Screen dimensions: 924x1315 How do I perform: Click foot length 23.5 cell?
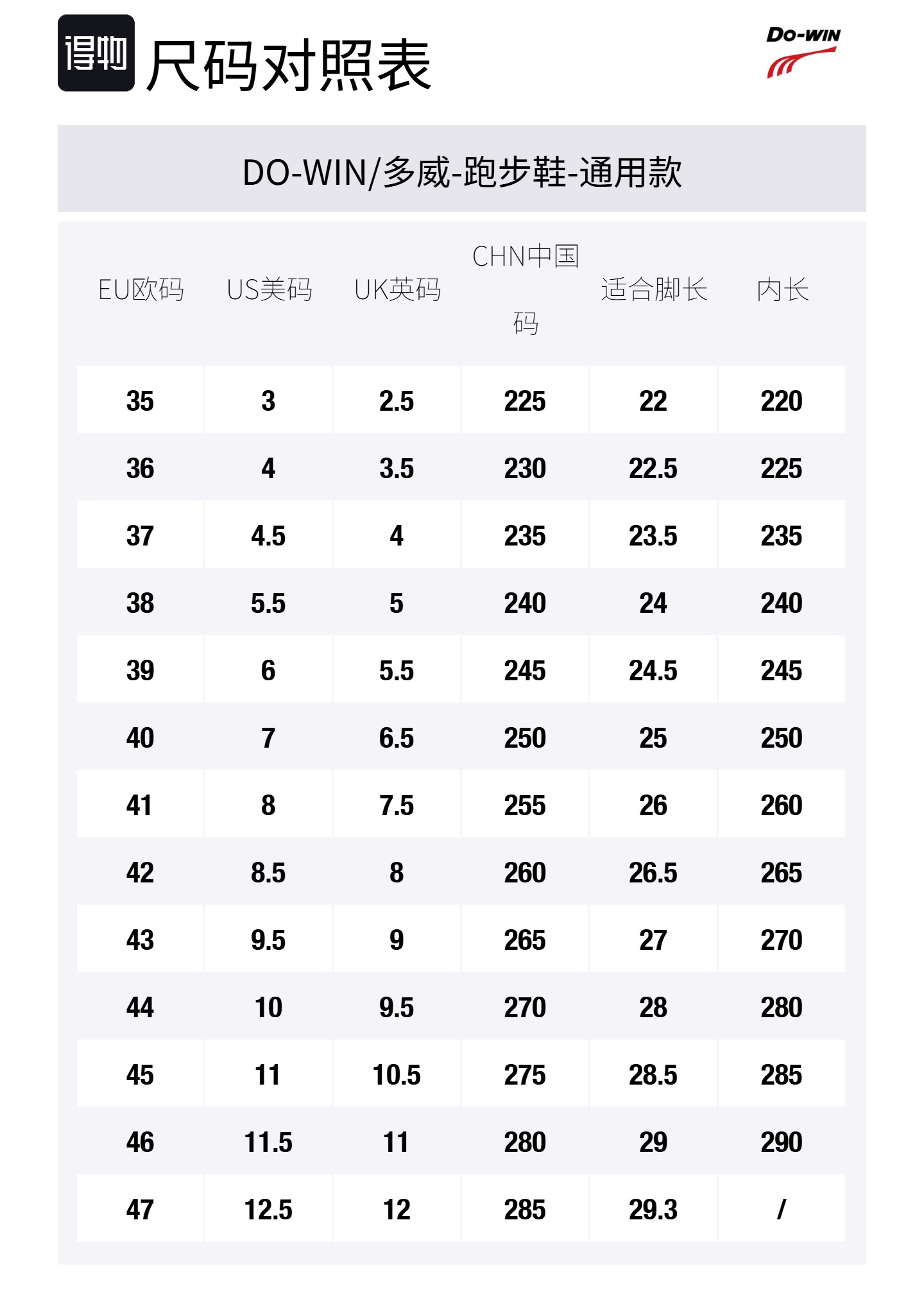coord(653,535)
